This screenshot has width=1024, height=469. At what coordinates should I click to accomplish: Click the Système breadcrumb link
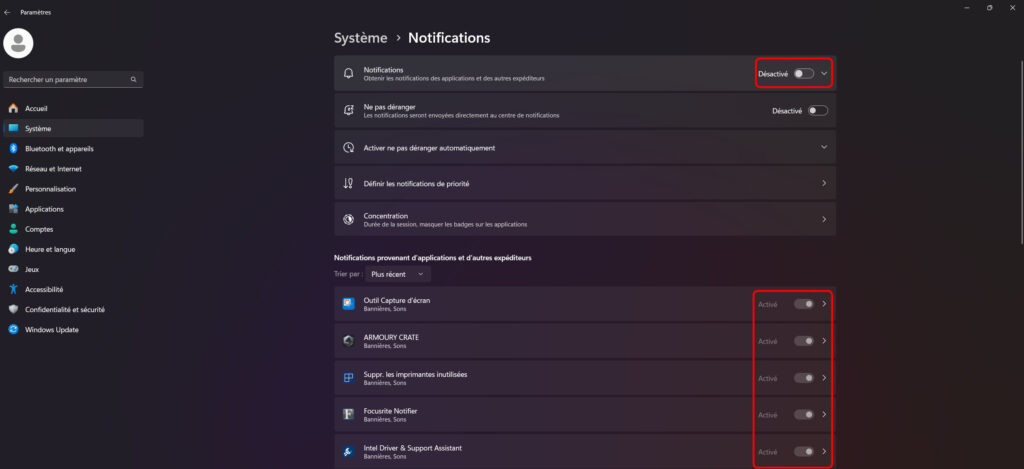[x=360, y=38]
